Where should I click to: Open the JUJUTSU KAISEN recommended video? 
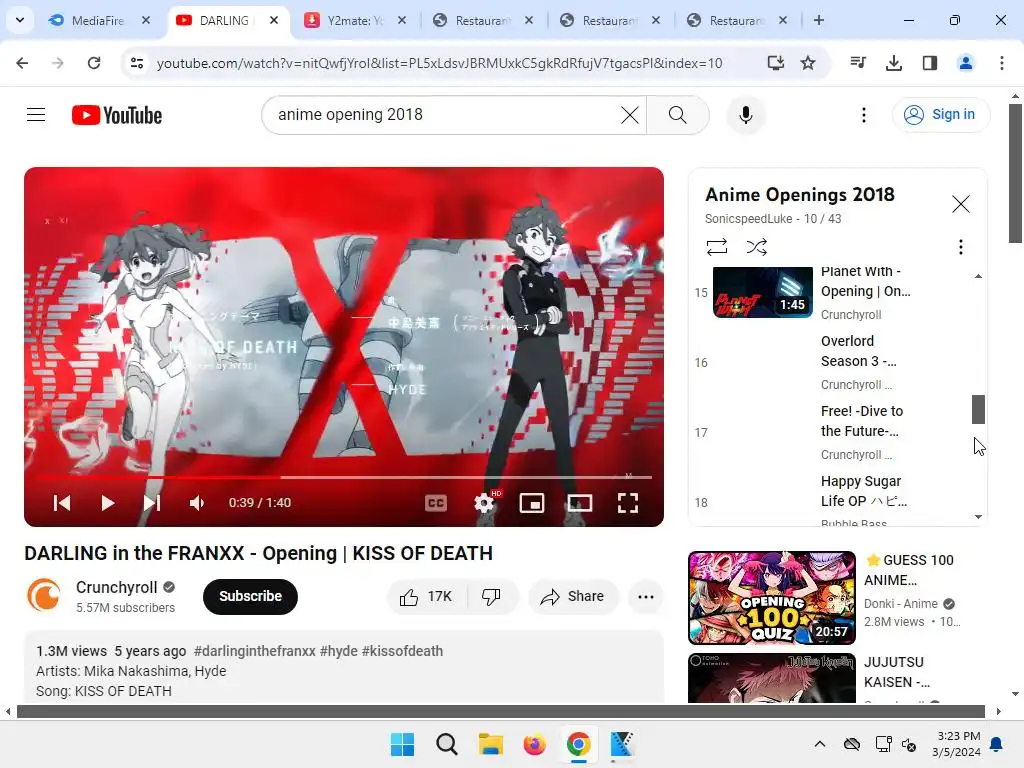(772, 678)
